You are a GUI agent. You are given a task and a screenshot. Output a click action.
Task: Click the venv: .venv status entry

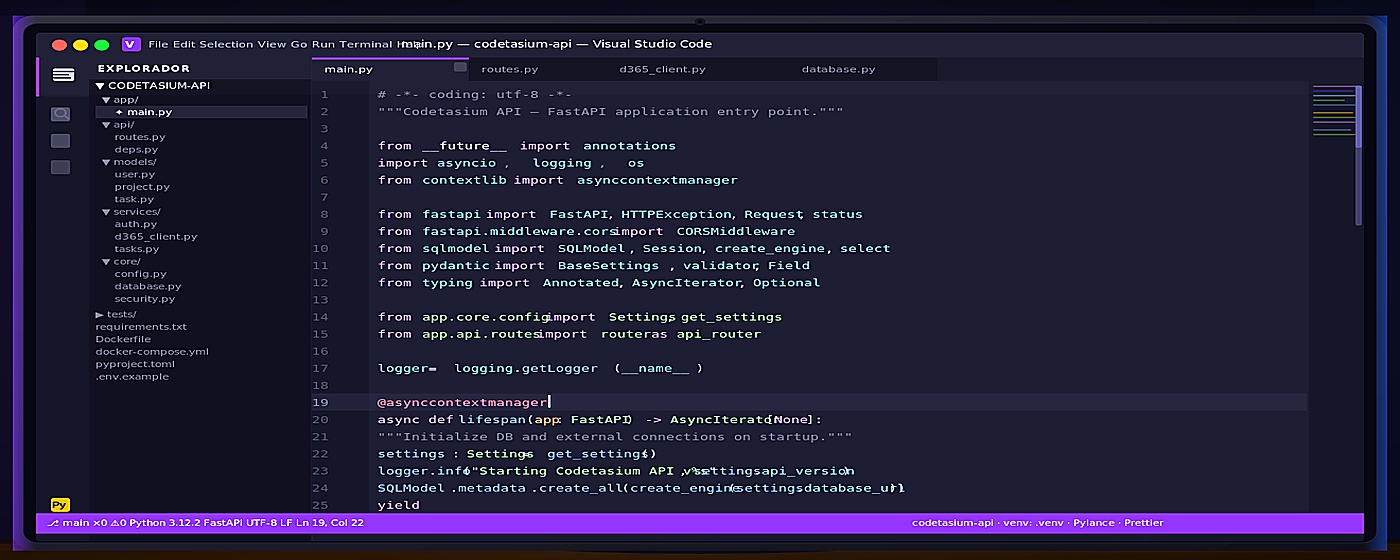coord(1032,523)
